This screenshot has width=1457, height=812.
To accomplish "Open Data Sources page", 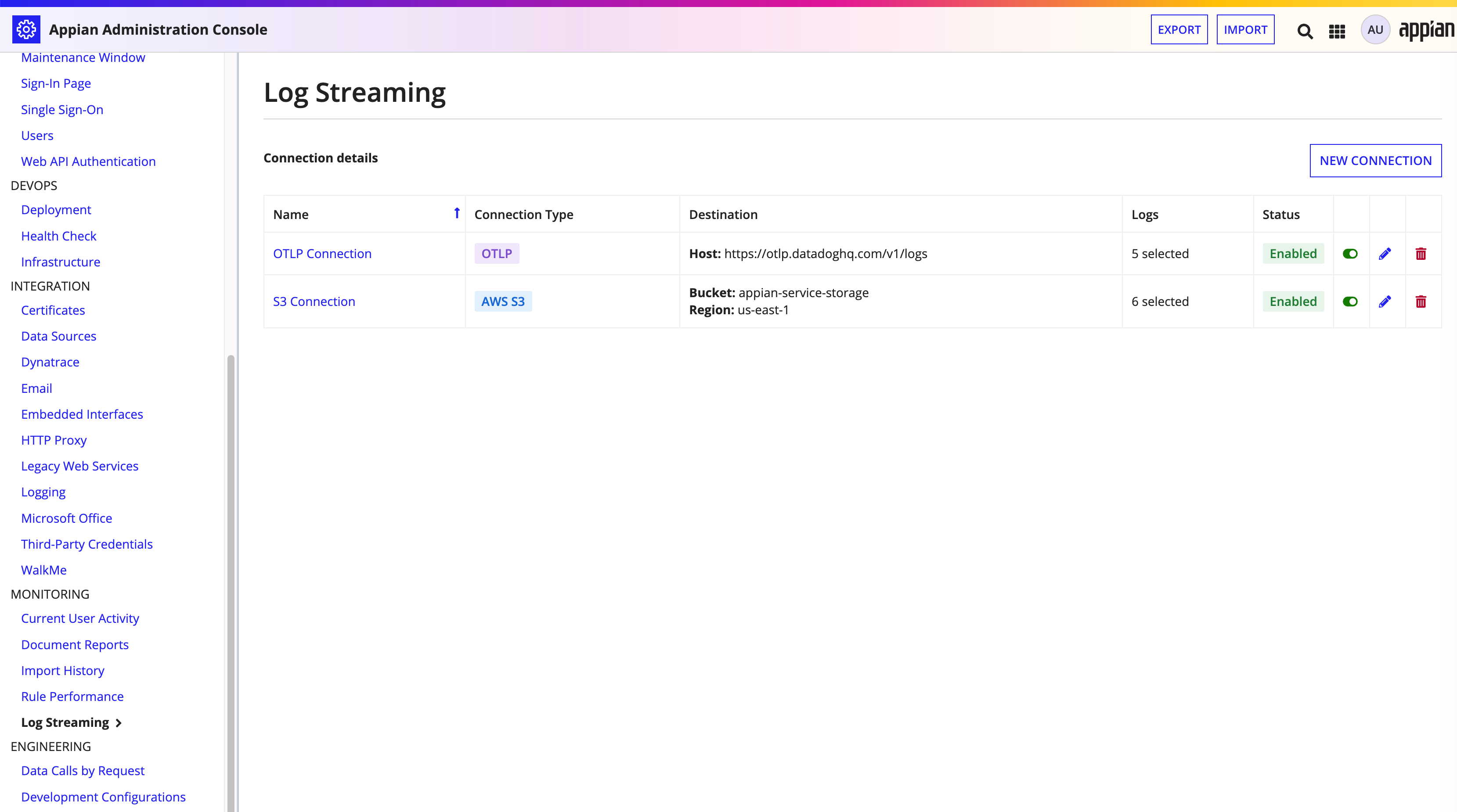I will 59,337.
